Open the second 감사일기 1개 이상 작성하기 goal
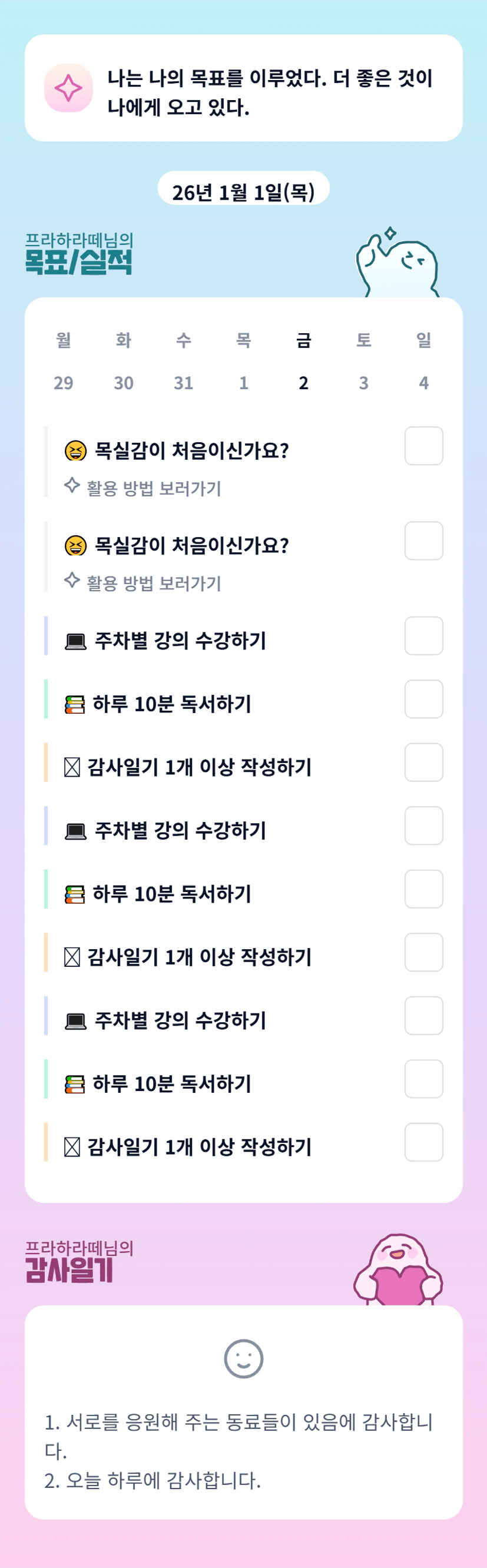This screenshot has height=1568, width=487. (x=199, y=957)
